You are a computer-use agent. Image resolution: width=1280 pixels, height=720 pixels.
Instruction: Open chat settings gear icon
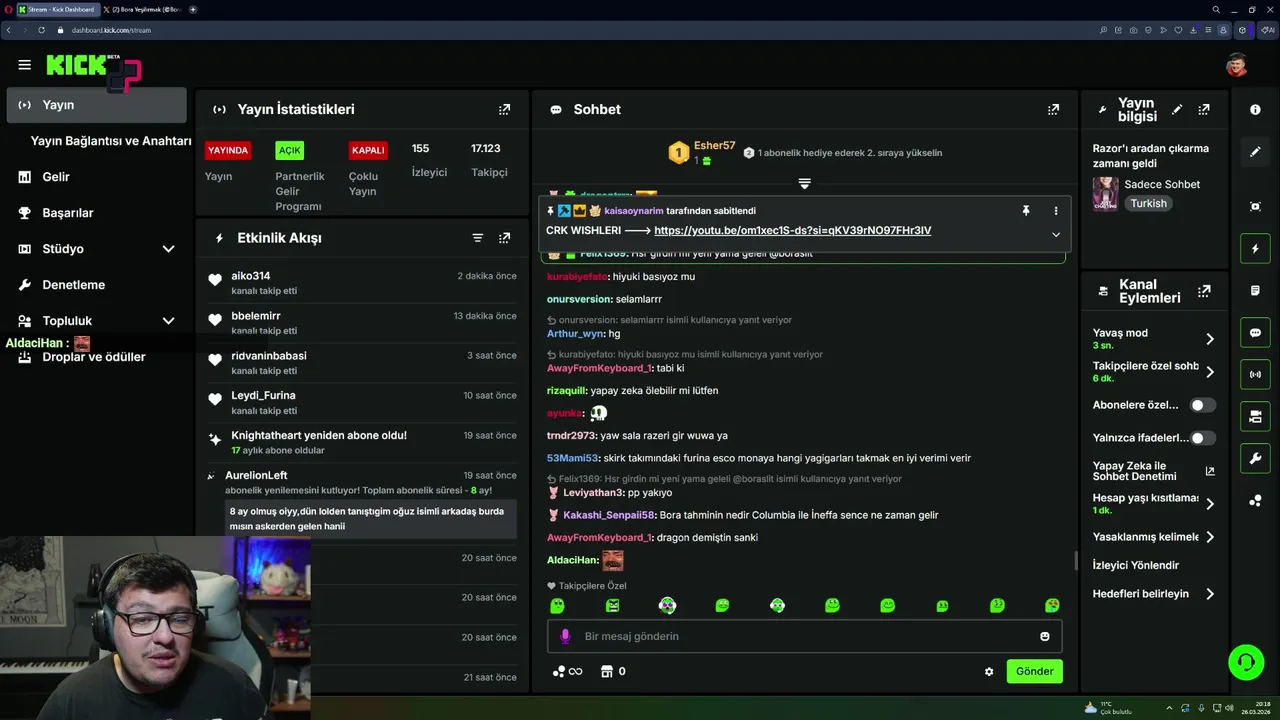point(989,672)
